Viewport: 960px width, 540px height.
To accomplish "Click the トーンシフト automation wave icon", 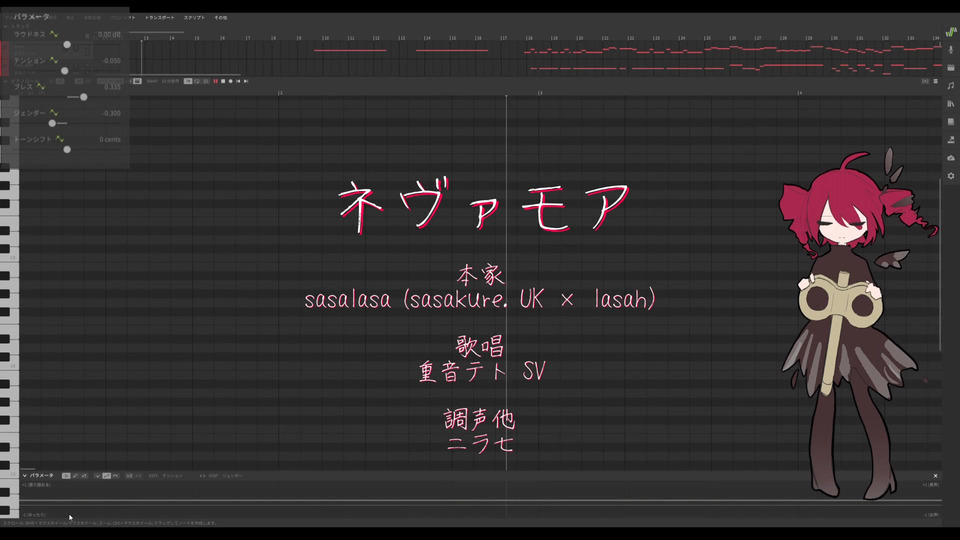I will click(x=59, y=140).
